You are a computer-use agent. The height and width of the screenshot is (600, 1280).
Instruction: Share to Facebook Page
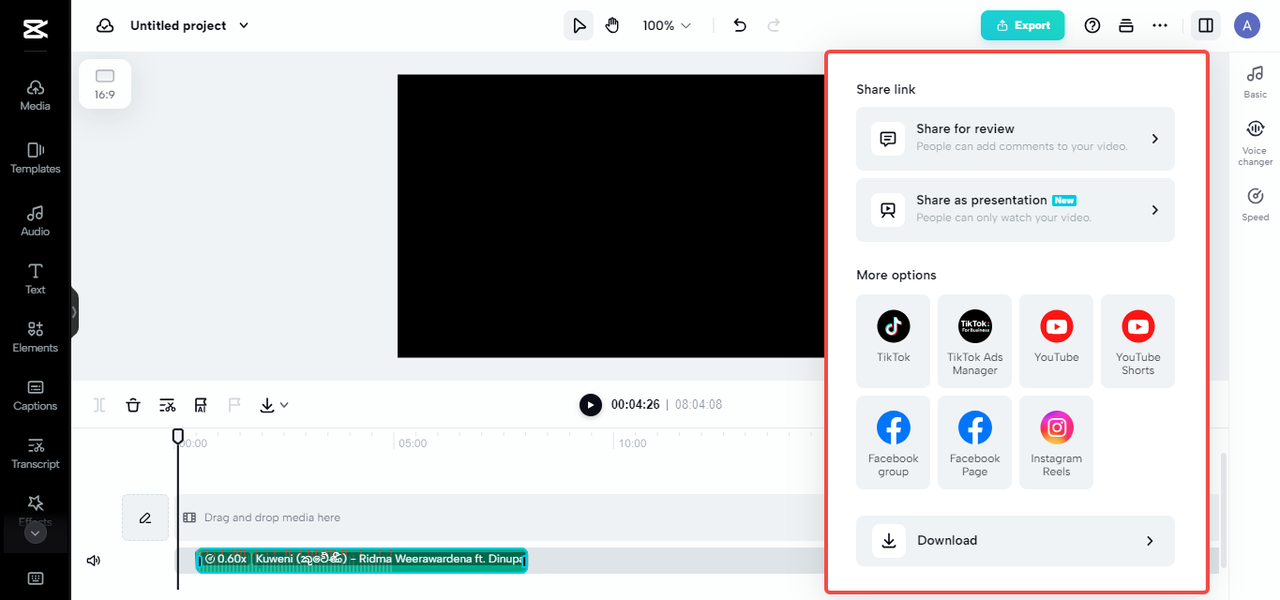pyautogui.click(x=975, y=443)
